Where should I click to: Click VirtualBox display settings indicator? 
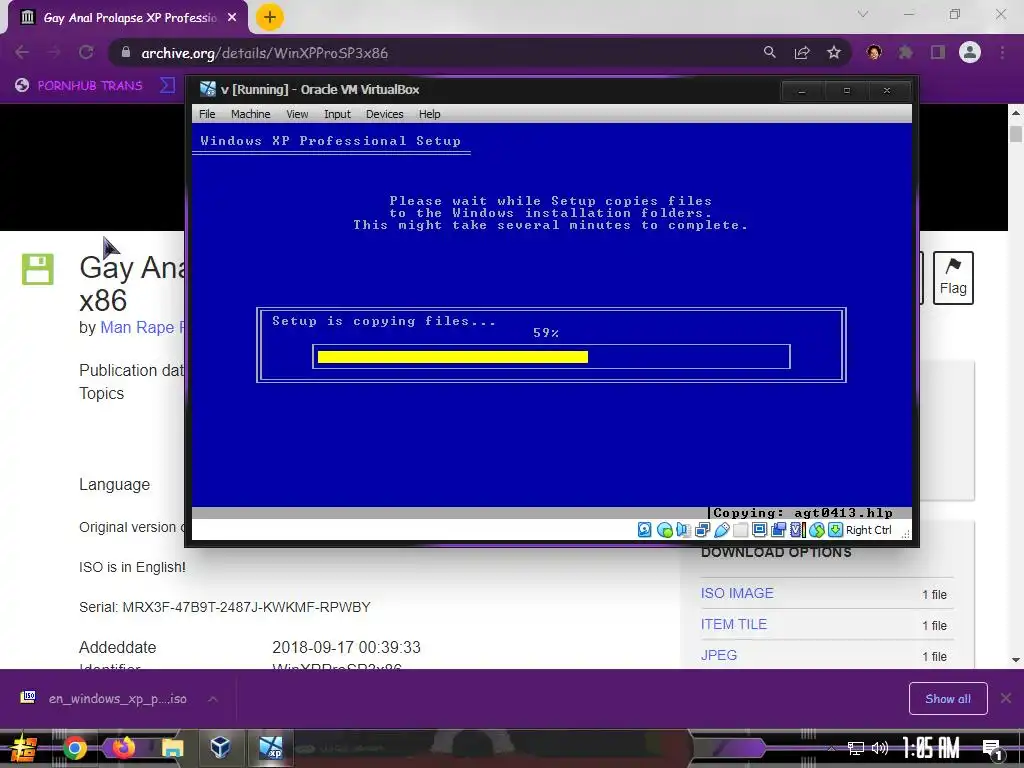pos(759,530)
